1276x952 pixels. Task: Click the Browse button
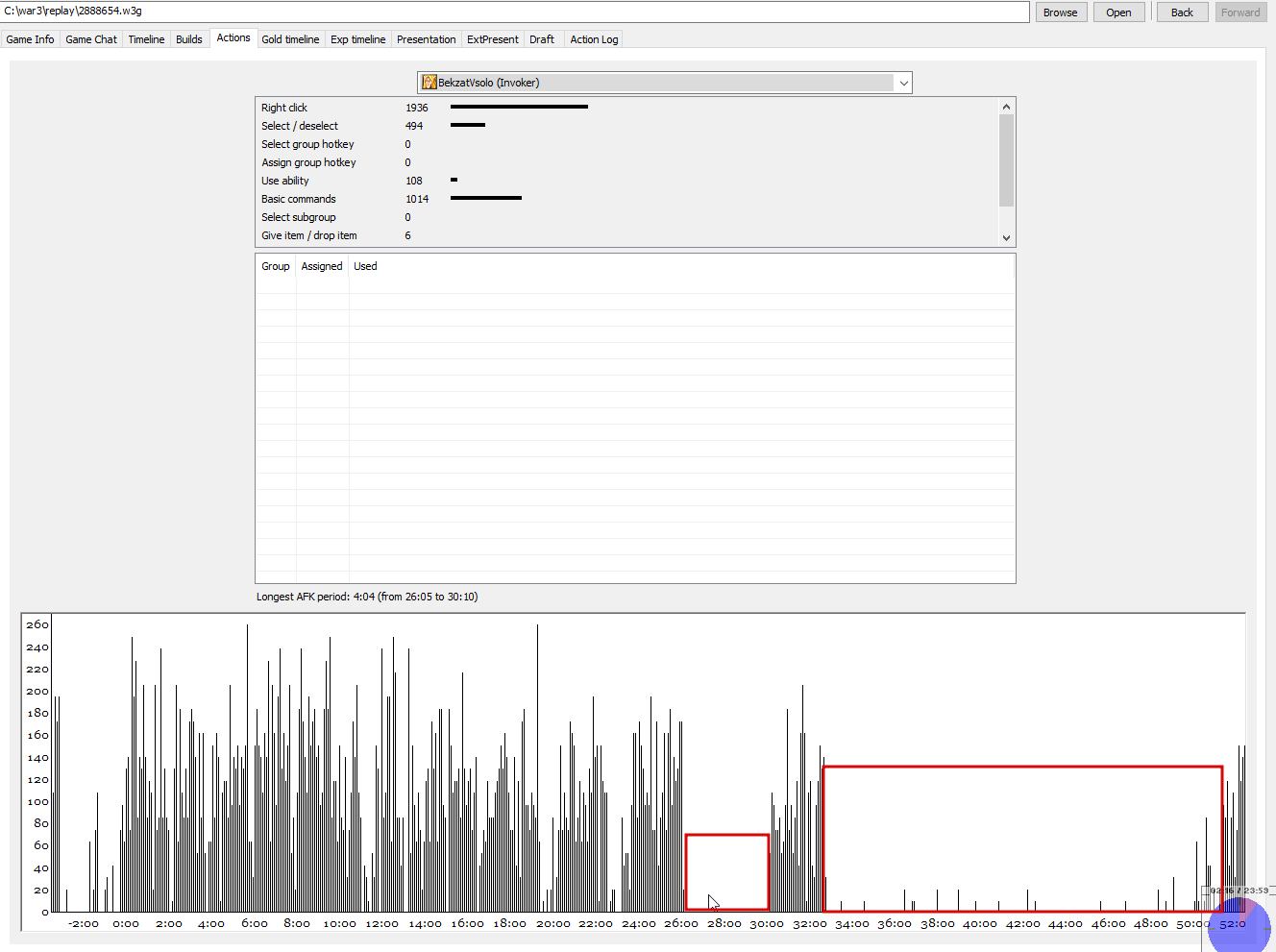click(1060, 12)
